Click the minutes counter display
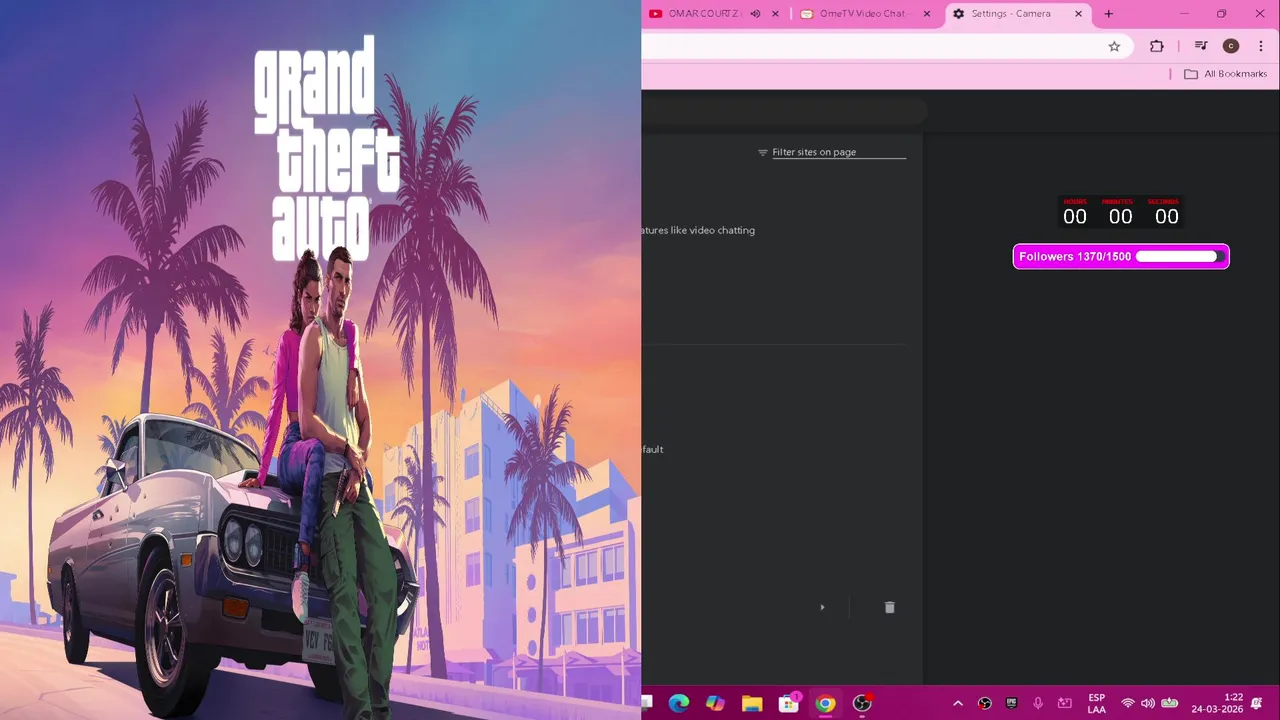The image size is (1280, 720). pos(1120,213)
